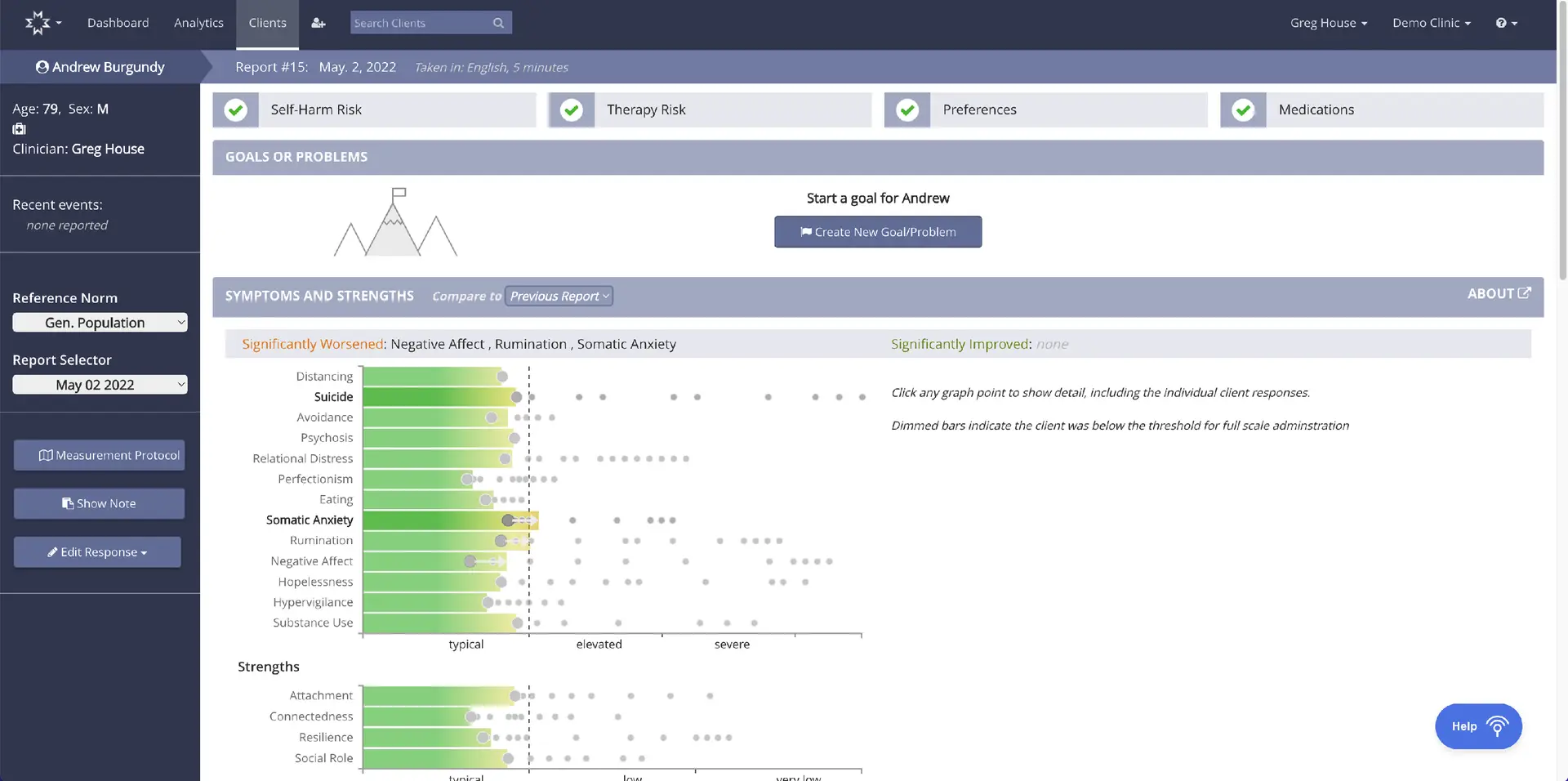Viewport: 1568px width, 781px height.
Task: Click the Andrew Burgundy profile icon
Action: pyautogui.click(x=42, y=66)
